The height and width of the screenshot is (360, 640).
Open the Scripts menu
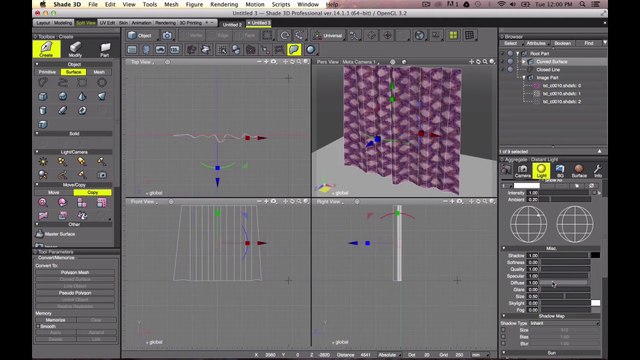click(281, 4)
